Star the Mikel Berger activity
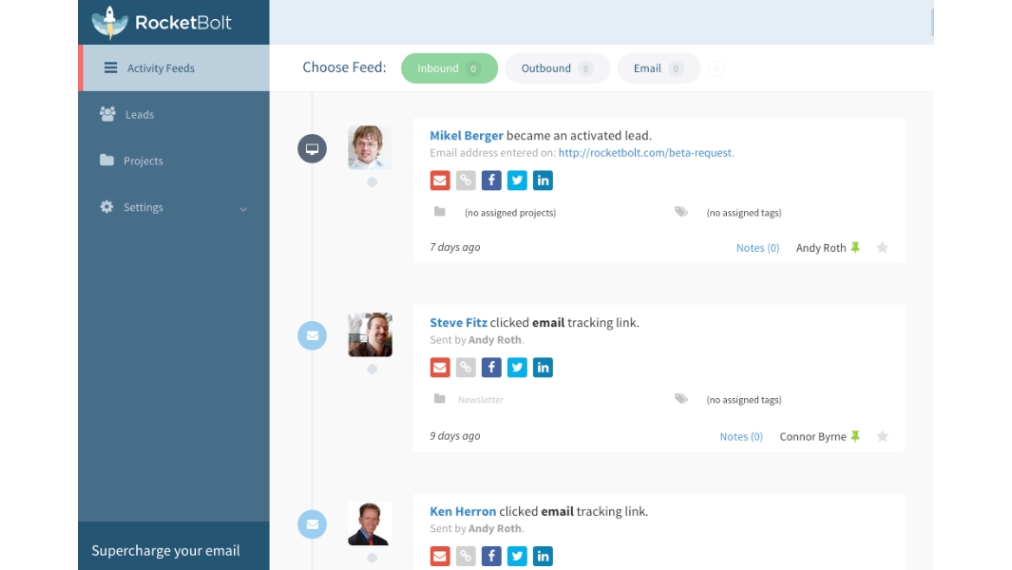Screen dimensions: 1012x570 pos(882,248)
